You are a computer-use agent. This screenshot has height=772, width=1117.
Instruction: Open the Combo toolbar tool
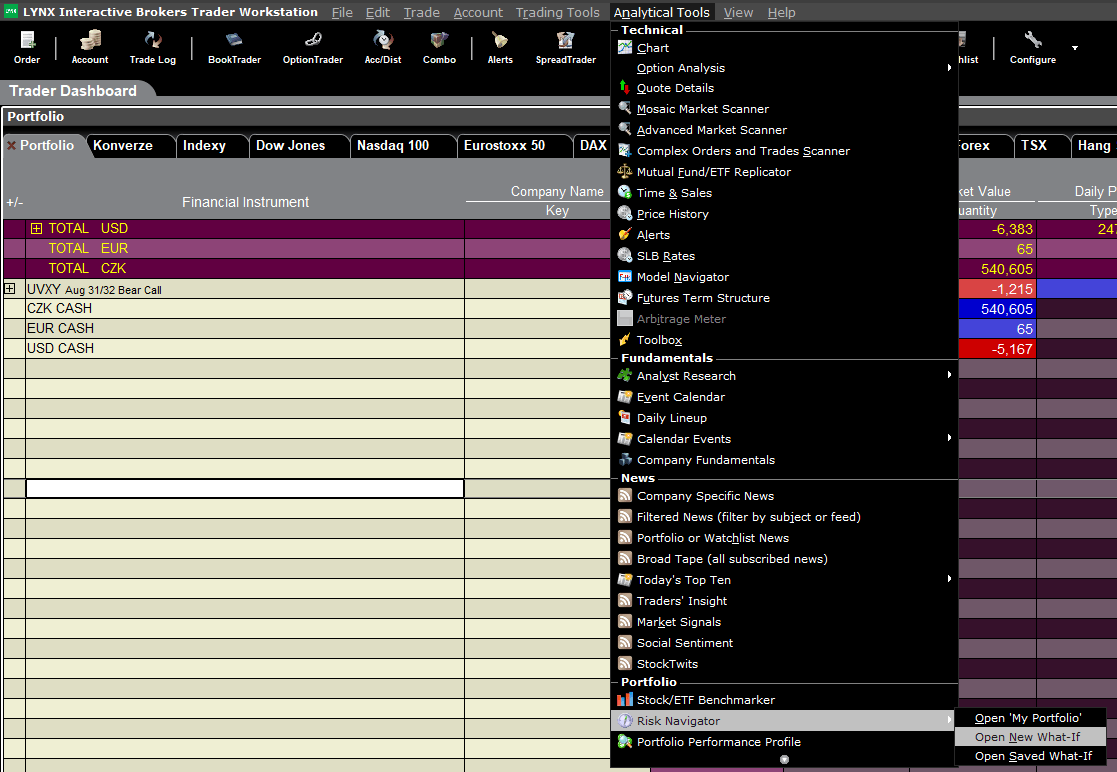pos(439,47)
